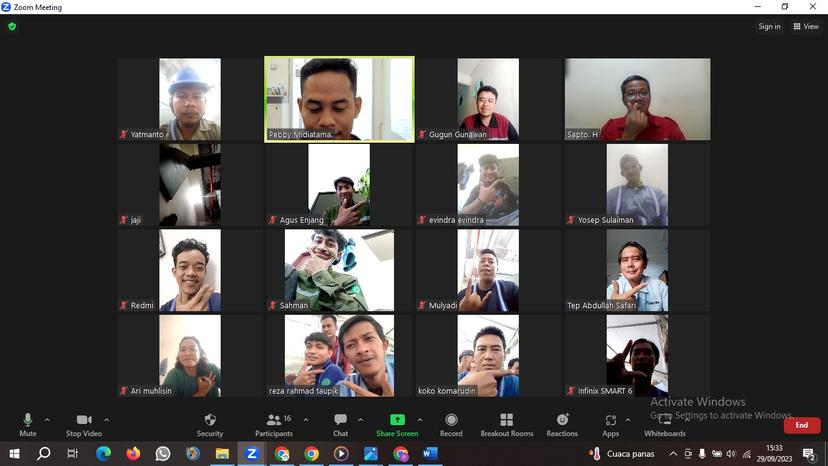
Task: Expand audio options caret beside Mute
Action: (x=47, y=420)
